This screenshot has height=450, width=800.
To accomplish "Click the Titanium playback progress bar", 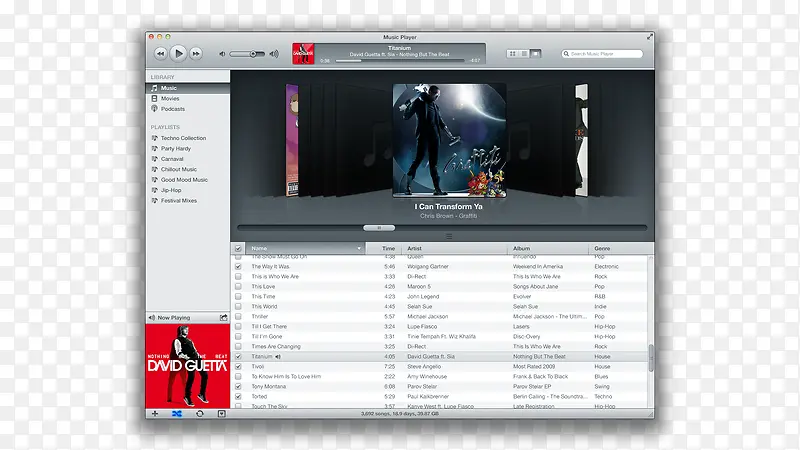I will (x=400, y=61).
